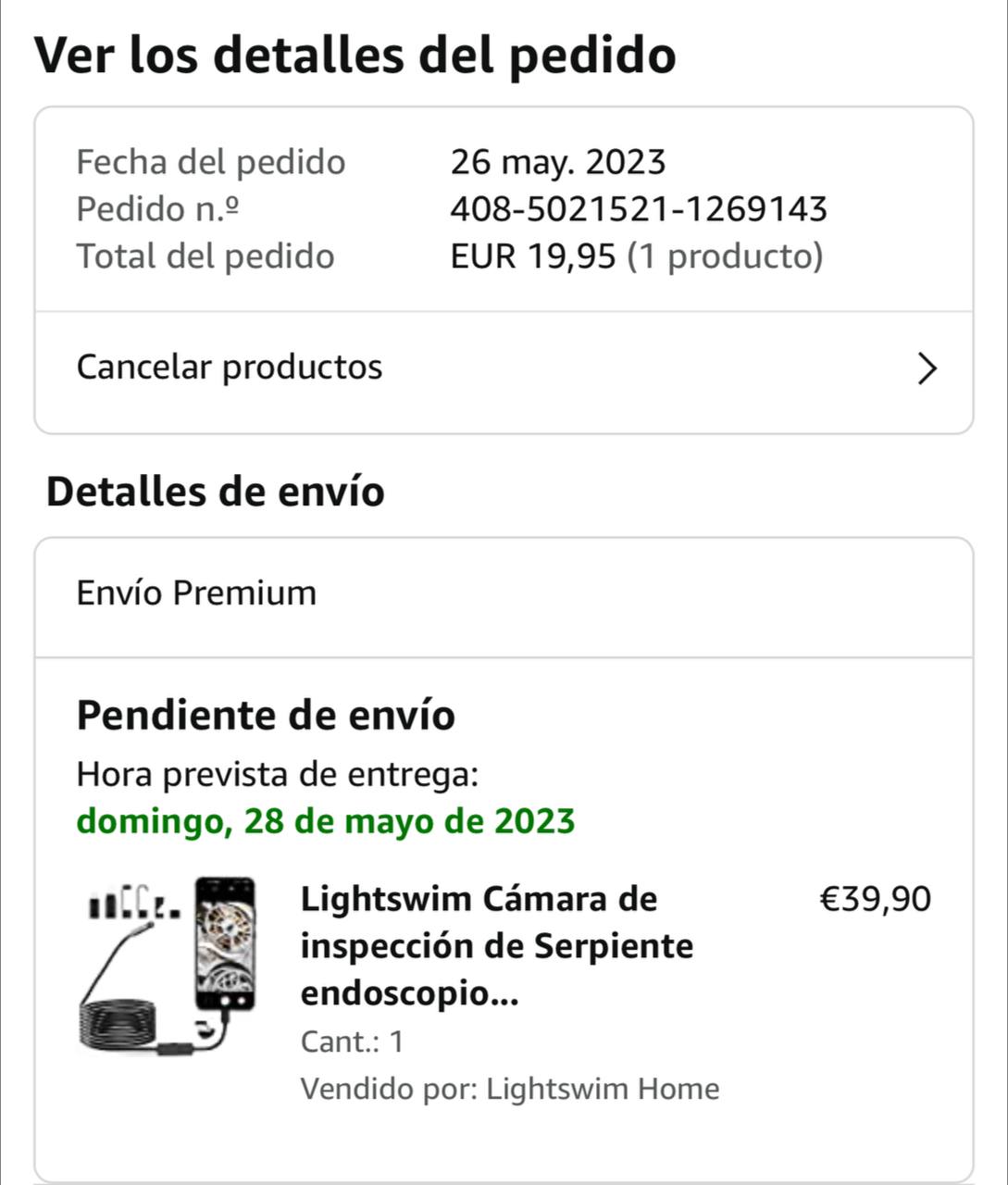Viewport: 1008px width, 1185px height.
Task: Select the order number 408-5021521-1269143
Action: tap(638, 209)
